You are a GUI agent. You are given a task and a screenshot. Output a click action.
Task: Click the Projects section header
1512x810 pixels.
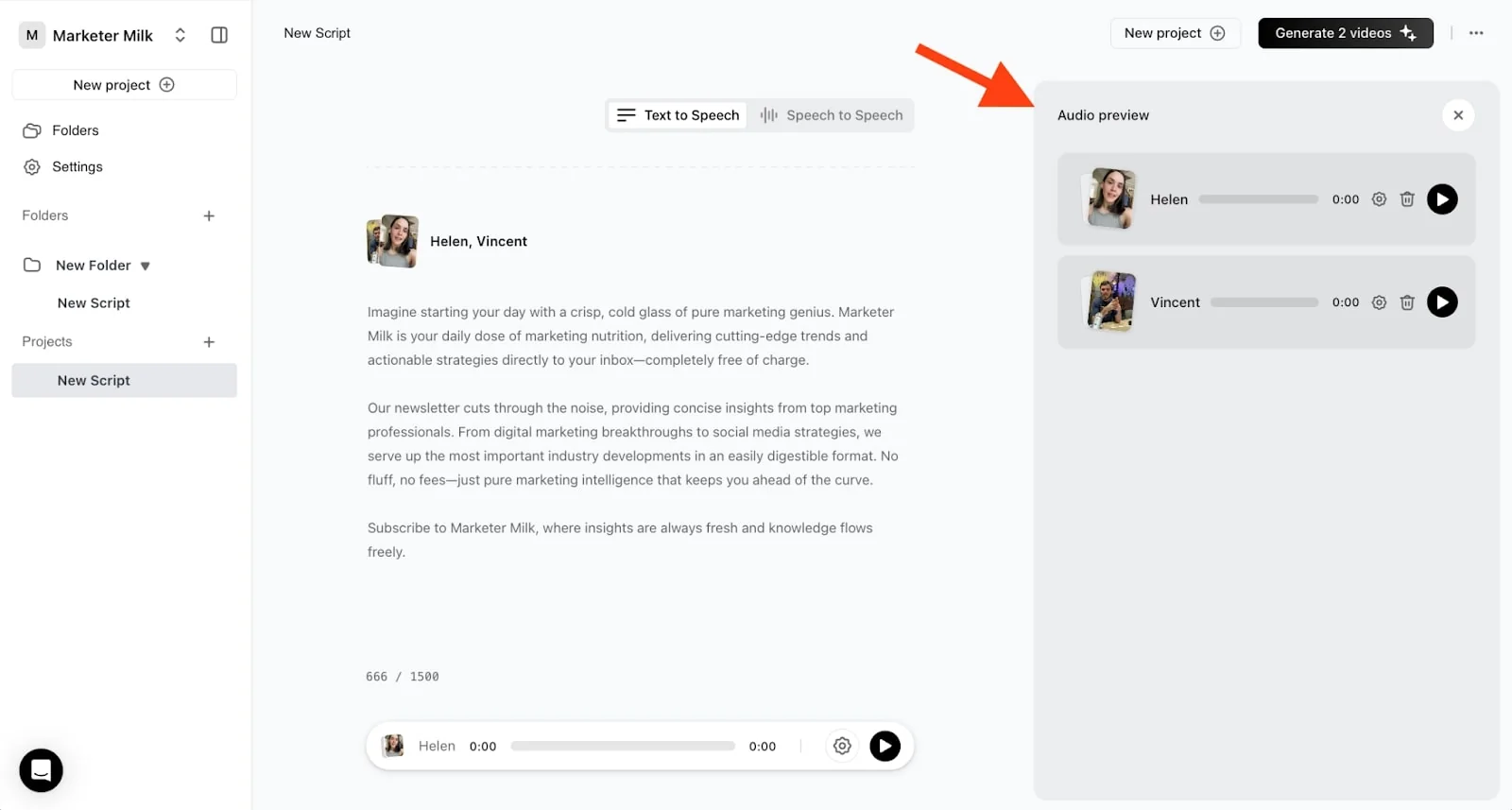pos(47,341)
